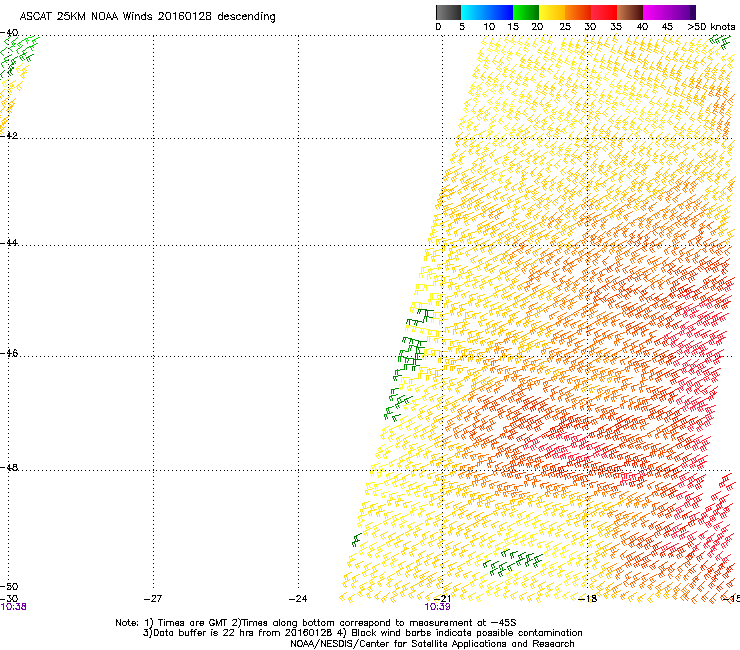Click the data buffer 22 hrs note line
Viewport: 740px width, 650px height.
click(x=362, y=633)
